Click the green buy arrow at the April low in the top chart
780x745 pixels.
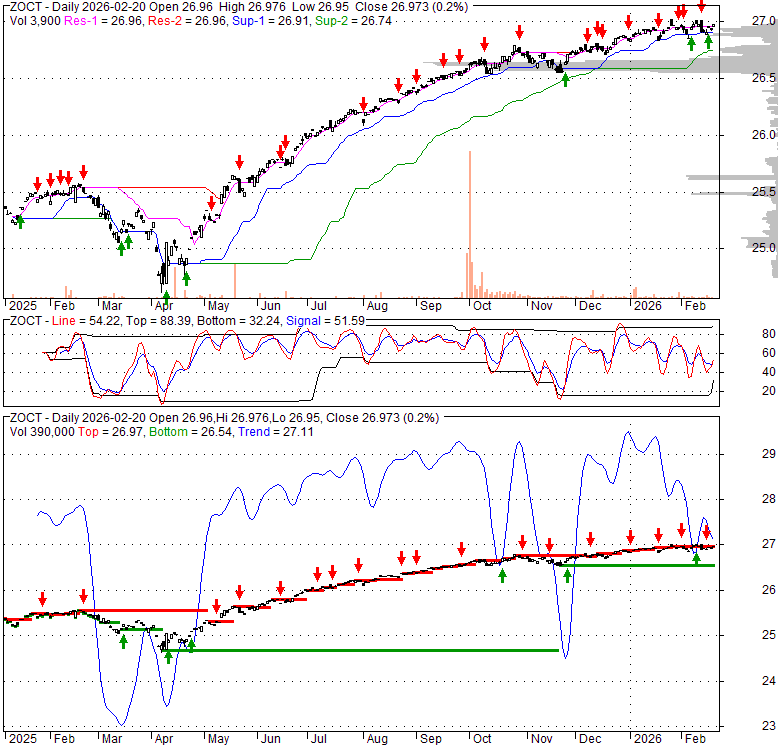tap(166, 296)
